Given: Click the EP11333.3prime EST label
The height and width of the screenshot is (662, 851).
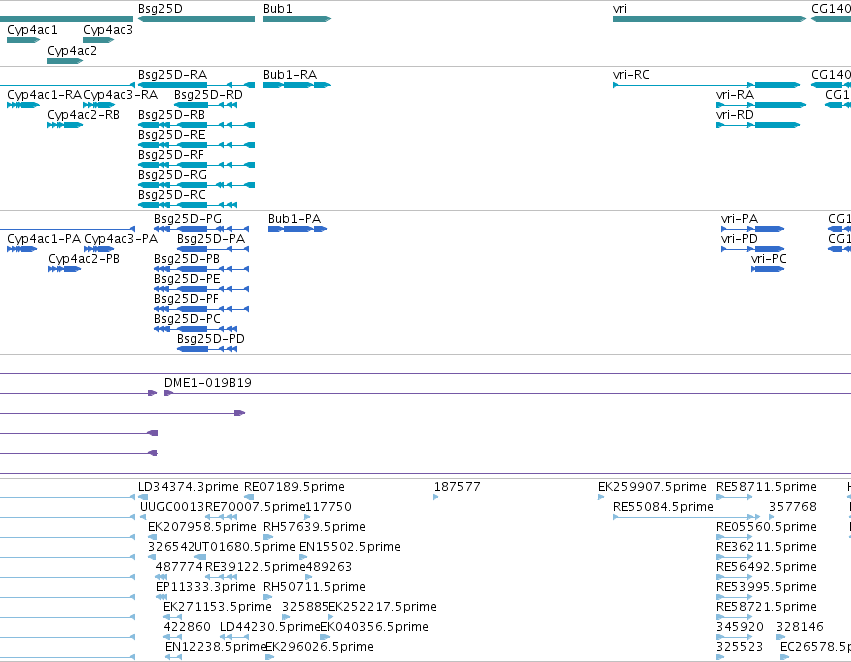Looking at the screenshot, I should [206, 587].
